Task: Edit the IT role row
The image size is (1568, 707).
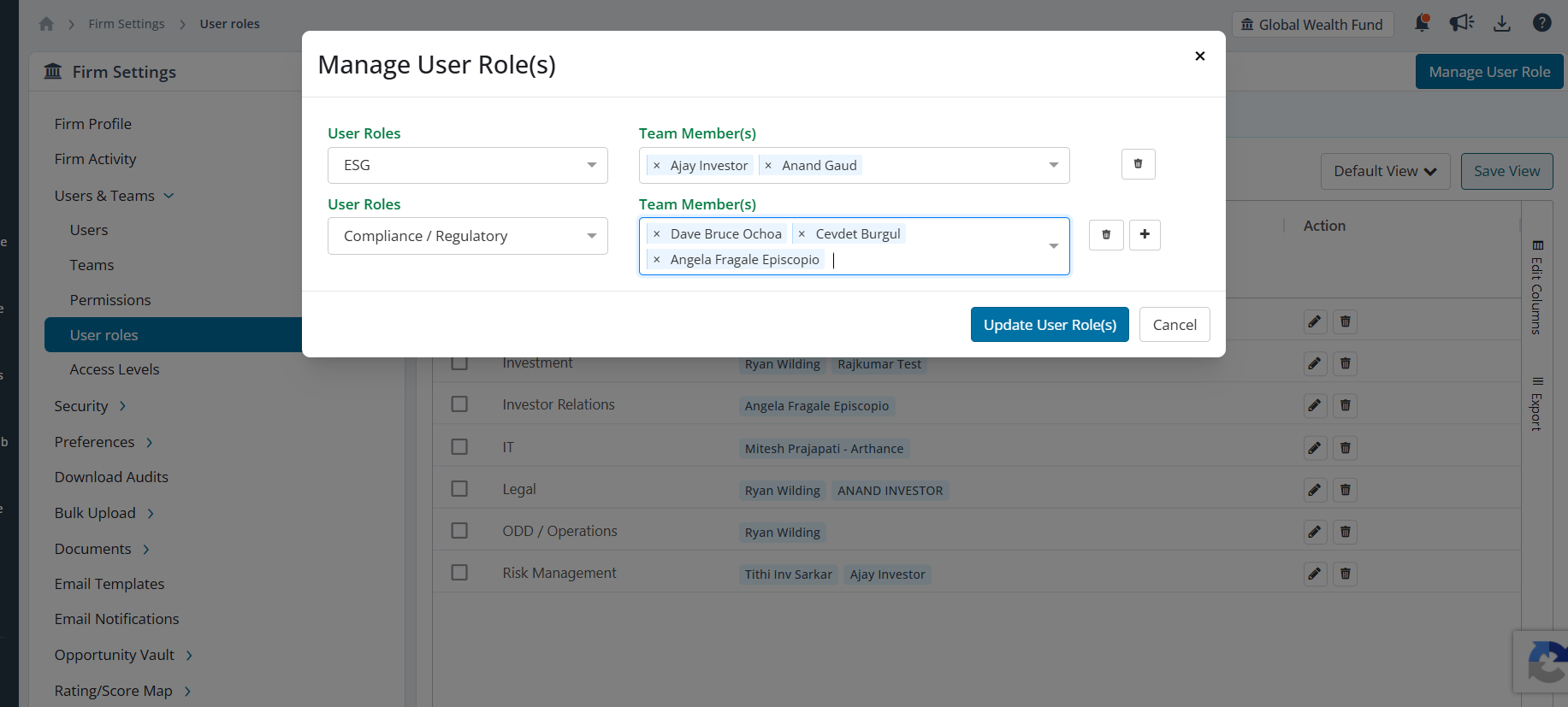Action: click(x=1315, y=448)
